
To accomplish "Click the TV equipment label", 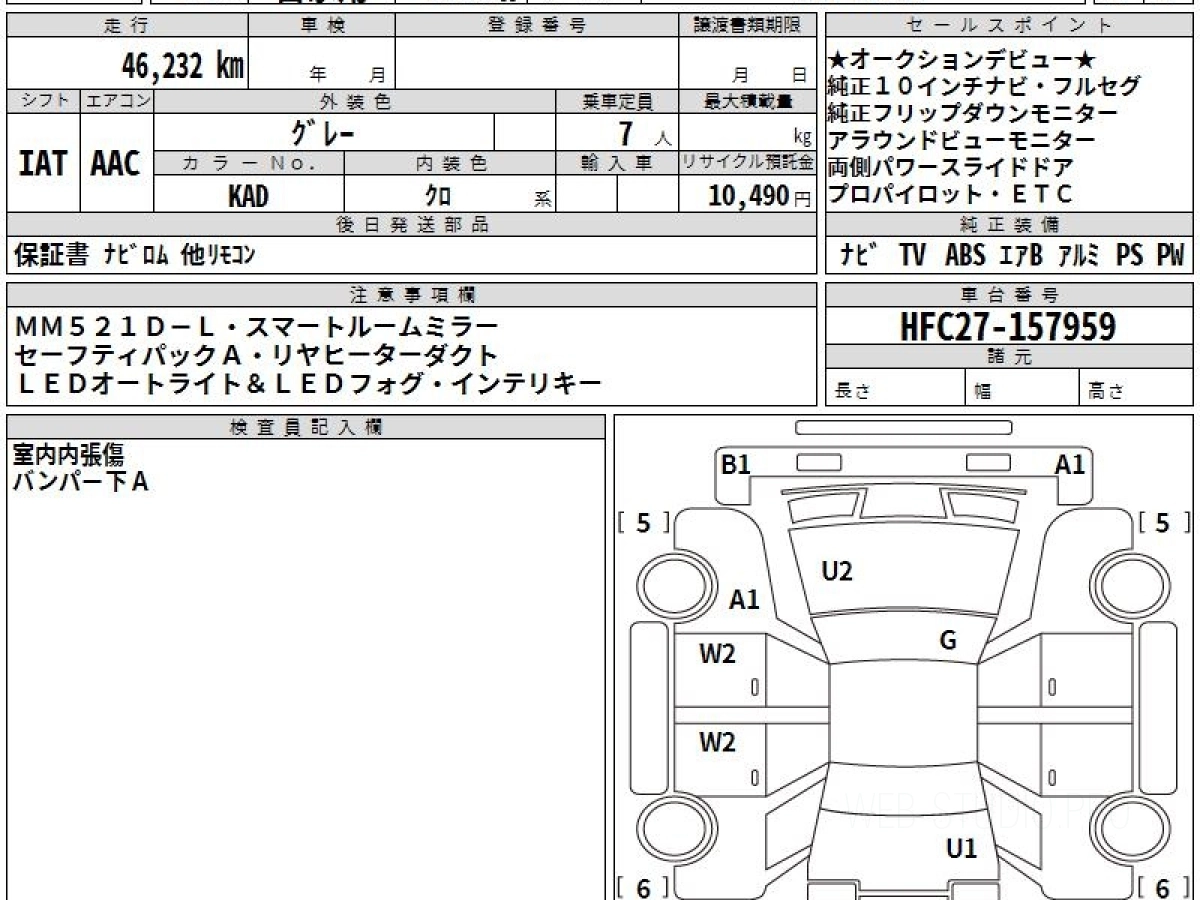I will tap(912, 256).
